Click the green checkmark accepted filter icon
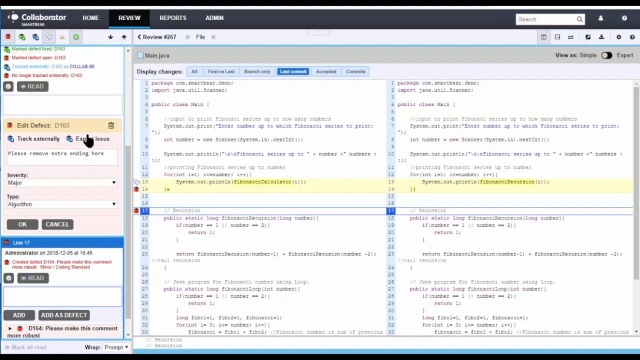This screenshot has height=360, width=640. 76,37
